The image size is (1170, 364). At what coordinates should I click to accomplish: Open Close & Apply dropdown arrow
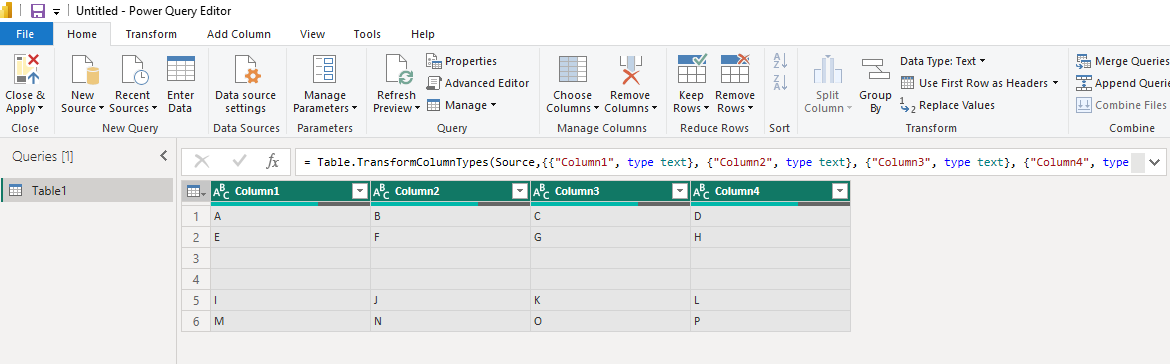(40, 109)
